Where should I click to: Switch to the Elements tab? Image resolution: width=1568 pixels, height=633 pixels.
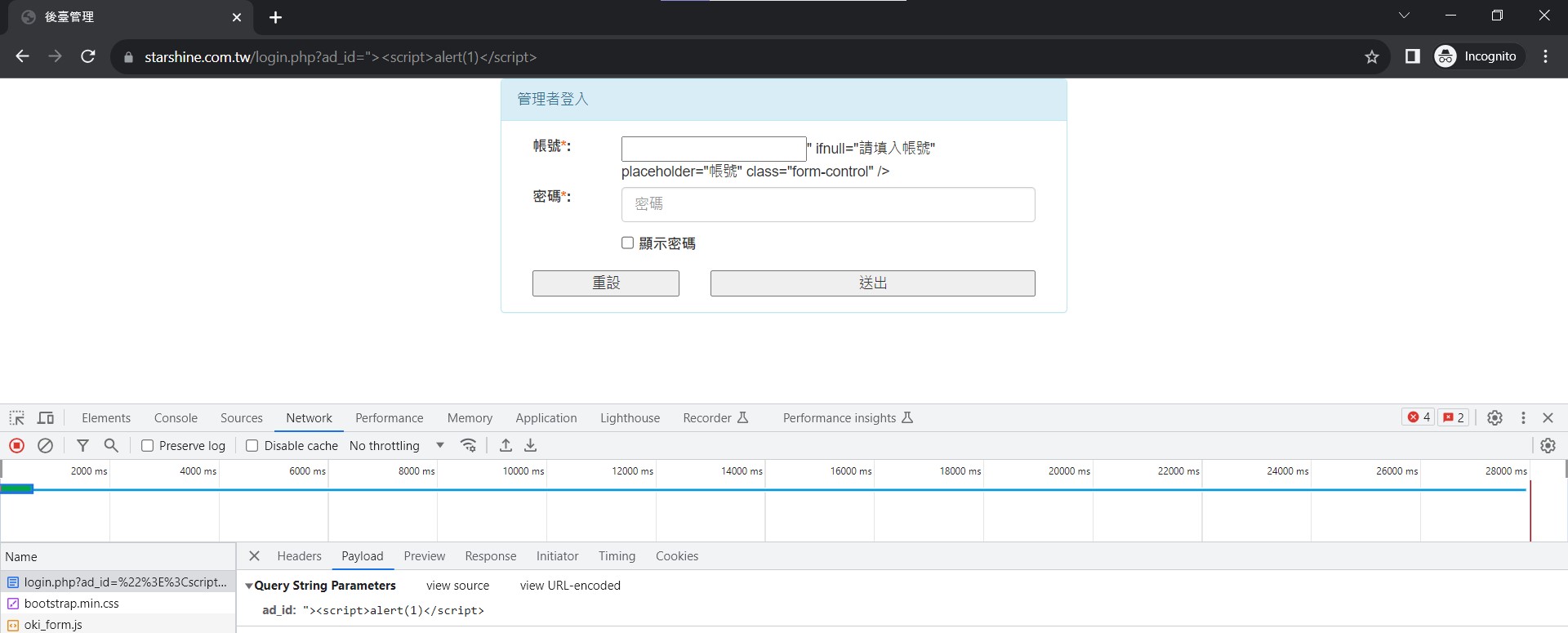coord(106,418)
